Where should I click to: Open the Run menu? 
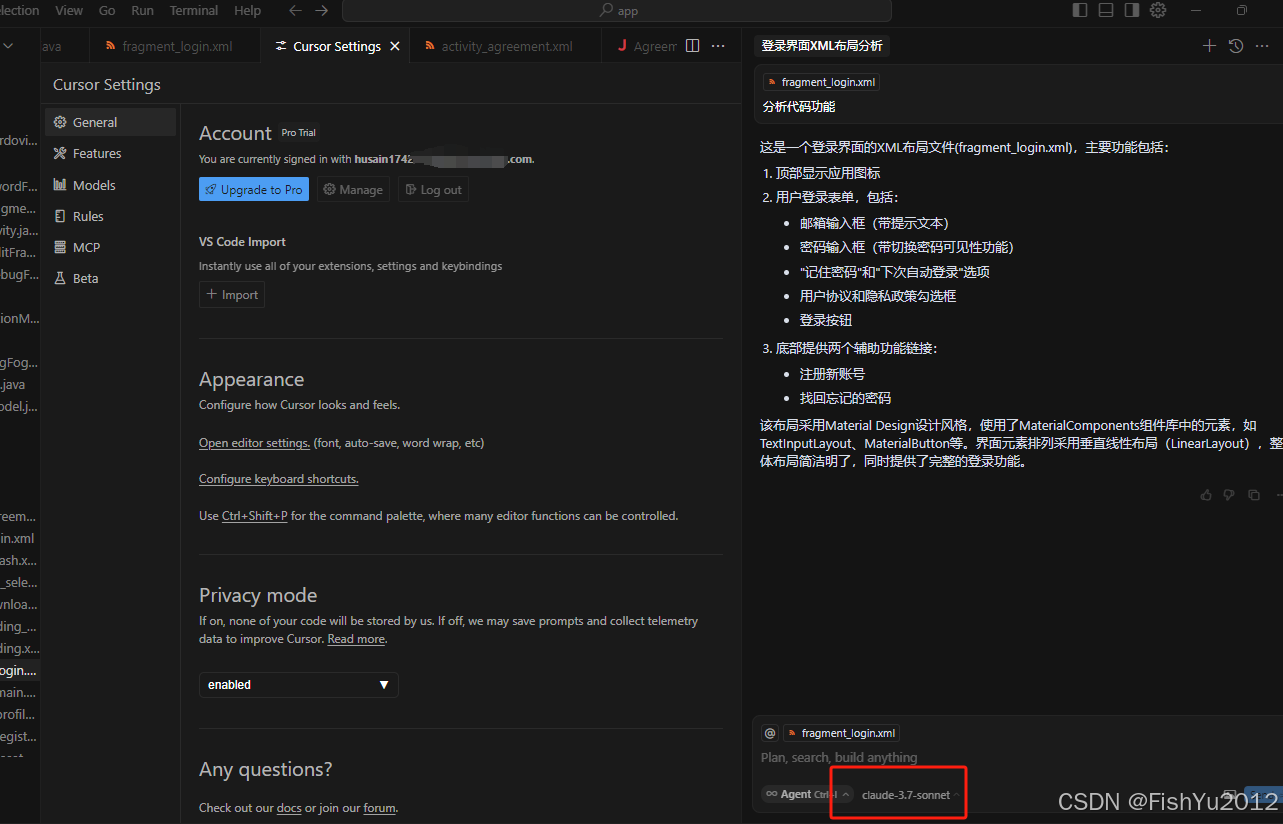[x=142, y=10]
